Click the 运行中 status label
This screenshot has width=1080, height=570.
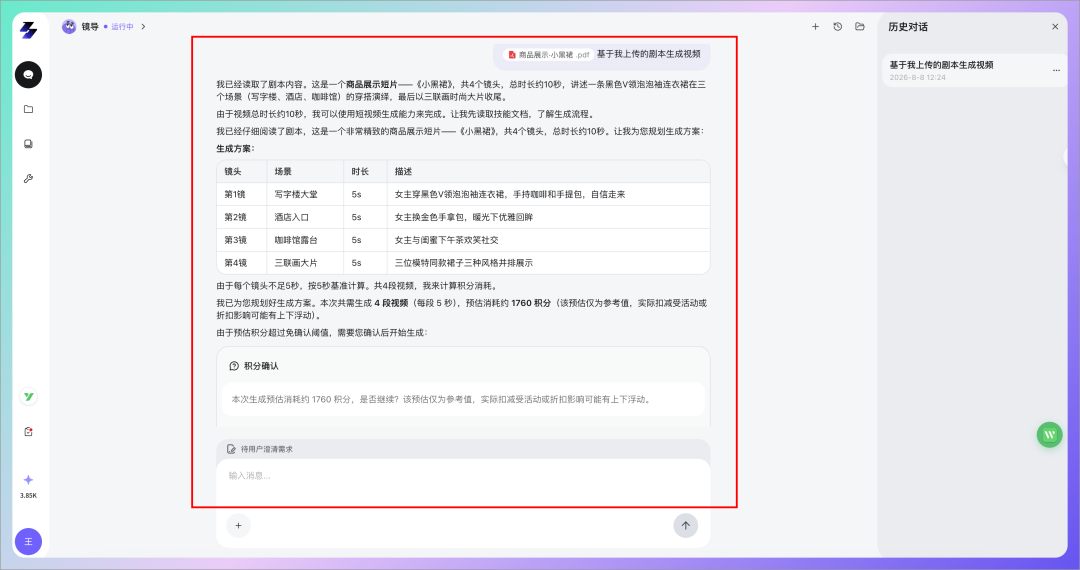(123, 26)
